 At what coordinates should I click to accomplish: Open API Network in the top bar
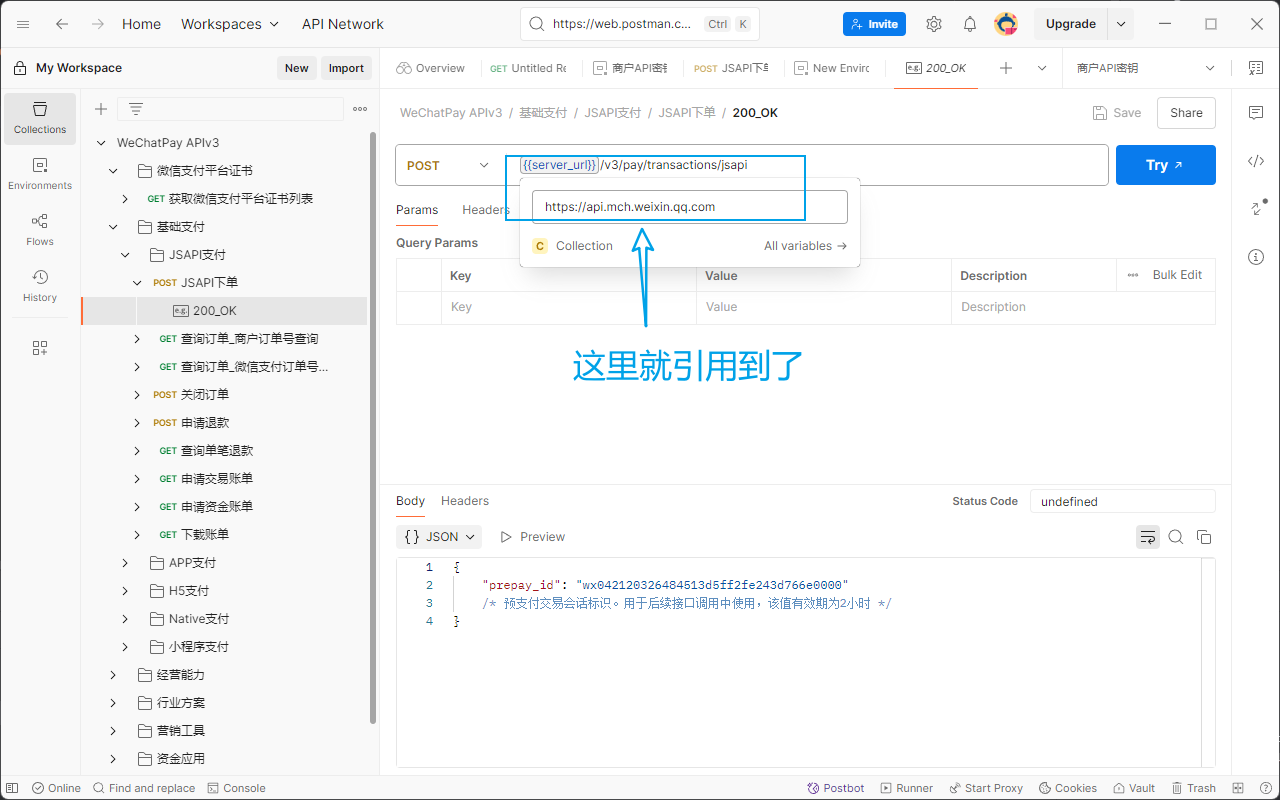coord(343,24)
